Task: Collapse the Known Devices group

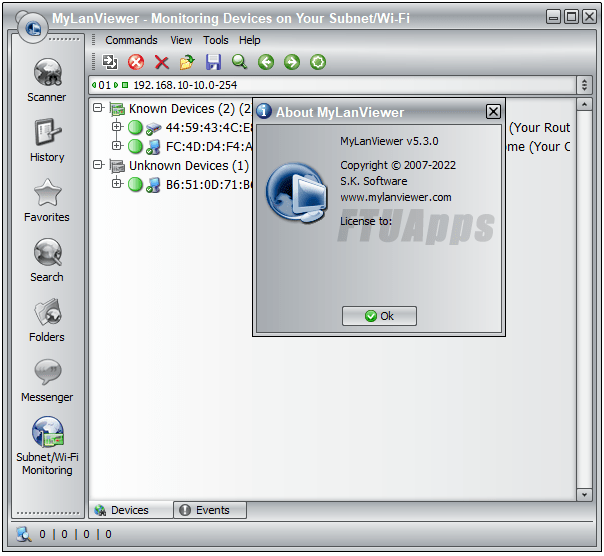Action: [99, 108]
